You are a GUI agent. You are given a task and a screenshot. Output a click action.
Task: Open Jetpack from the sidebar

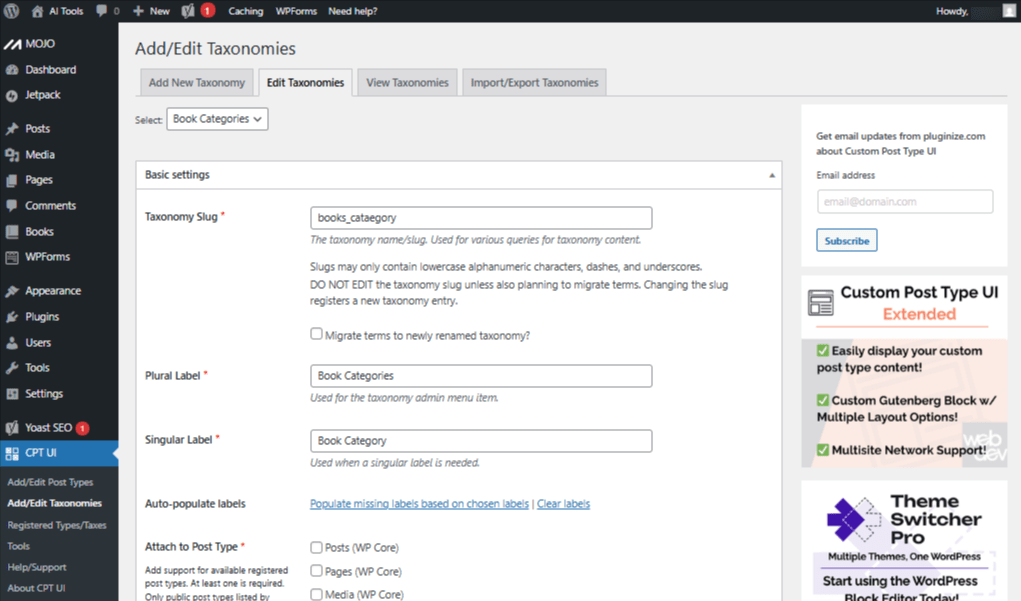pyautogui.click(x=43, y=95)
